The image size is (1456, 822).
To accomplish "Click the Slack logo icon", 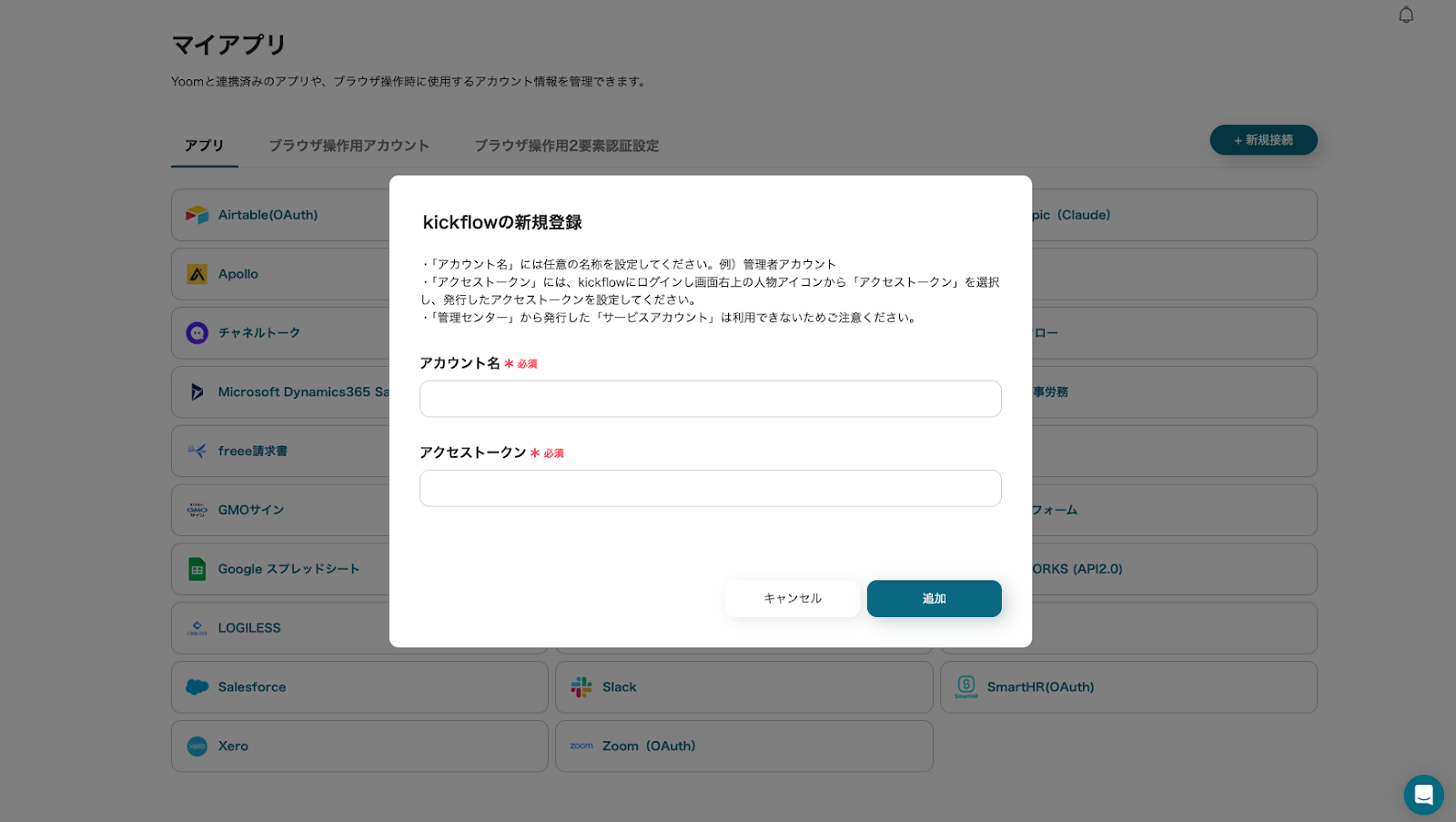I will [581, 687].
